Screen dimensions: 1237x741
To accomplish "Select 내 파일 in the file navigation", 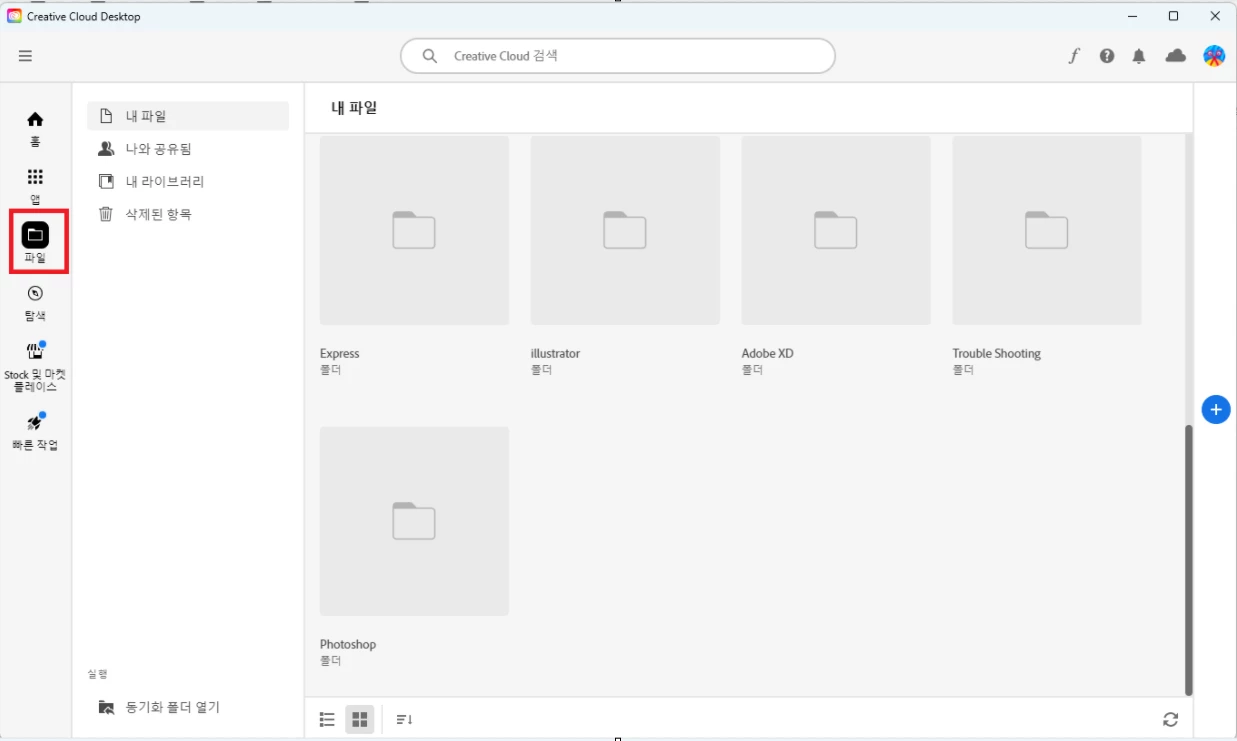I will click(x=188, y=116).
